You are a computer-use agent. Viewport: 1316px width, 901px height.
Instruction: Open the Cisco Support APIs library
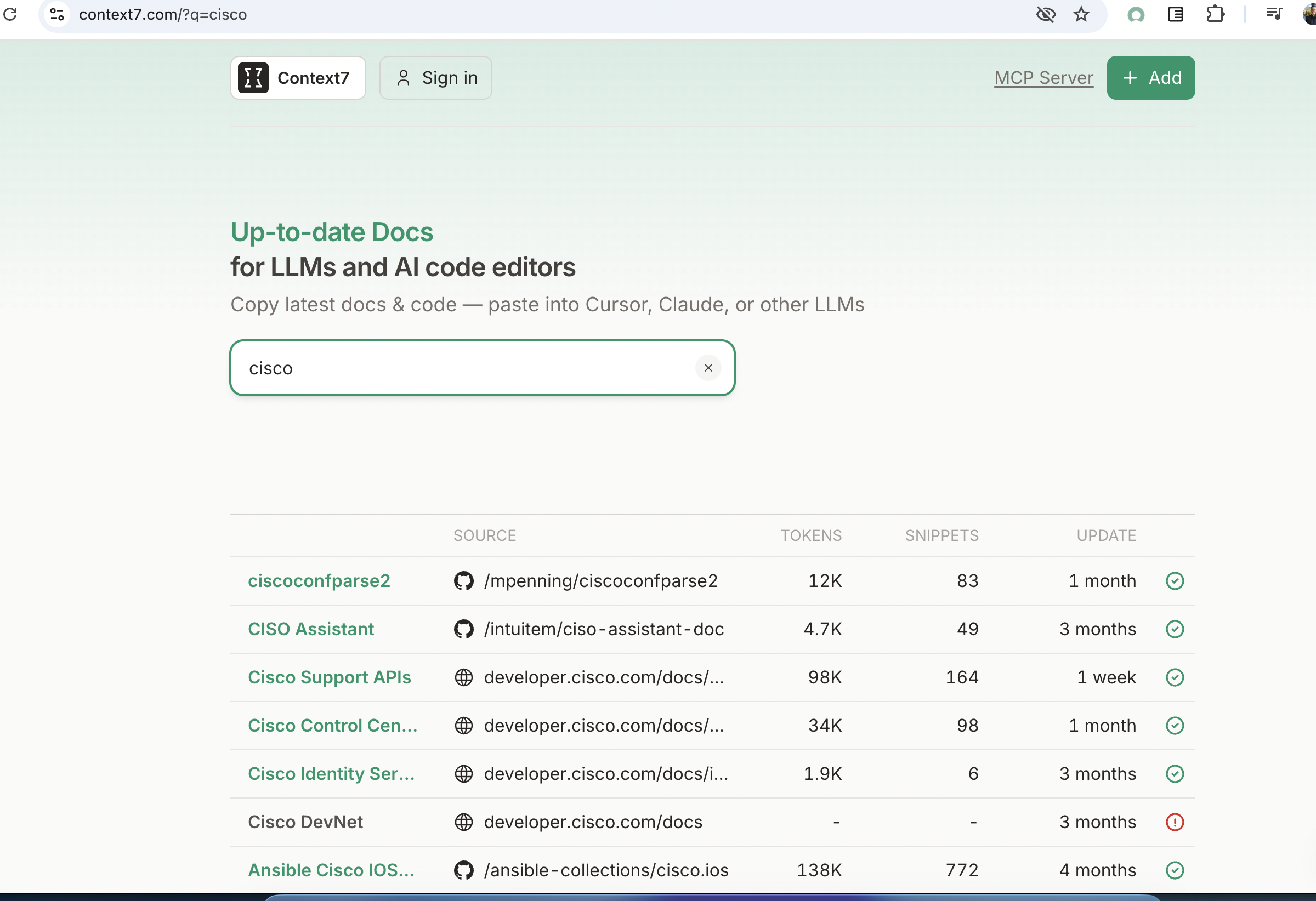(x=329, y=677)
